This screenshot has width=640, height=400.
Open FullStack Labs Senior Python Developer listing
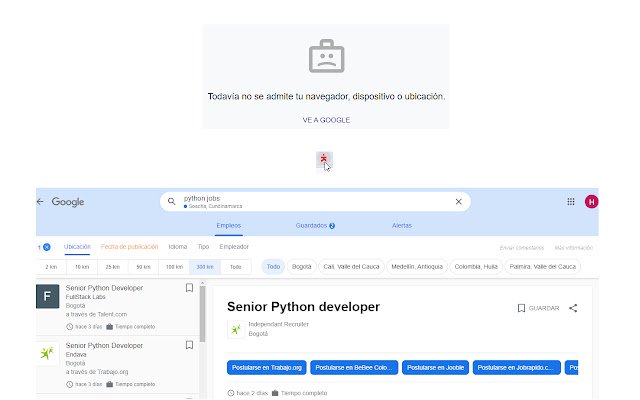(x=116, y=307)
